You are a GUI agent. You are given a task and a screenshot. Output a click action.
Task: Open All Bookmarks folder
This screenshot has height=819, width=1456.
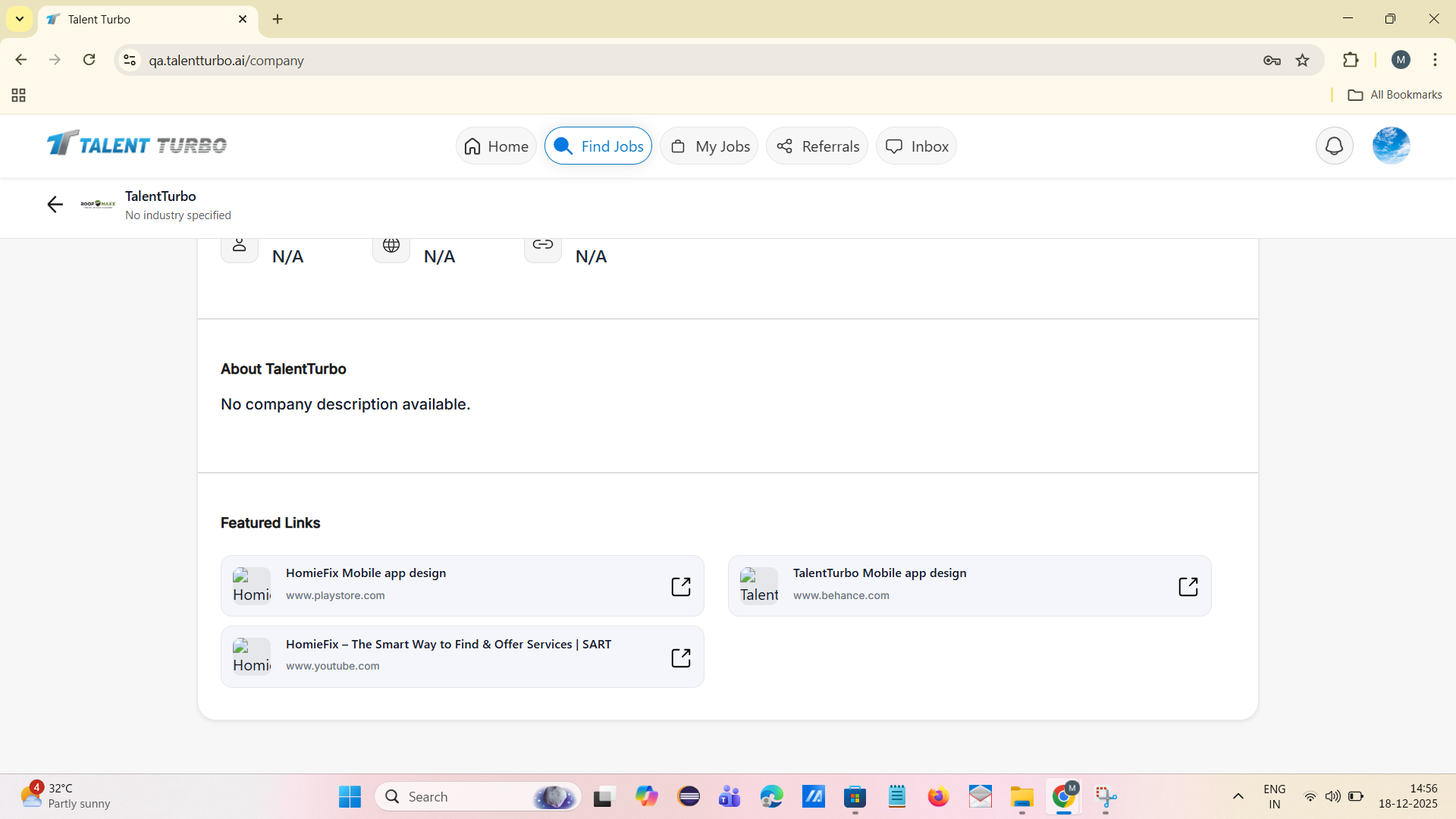1395,95
